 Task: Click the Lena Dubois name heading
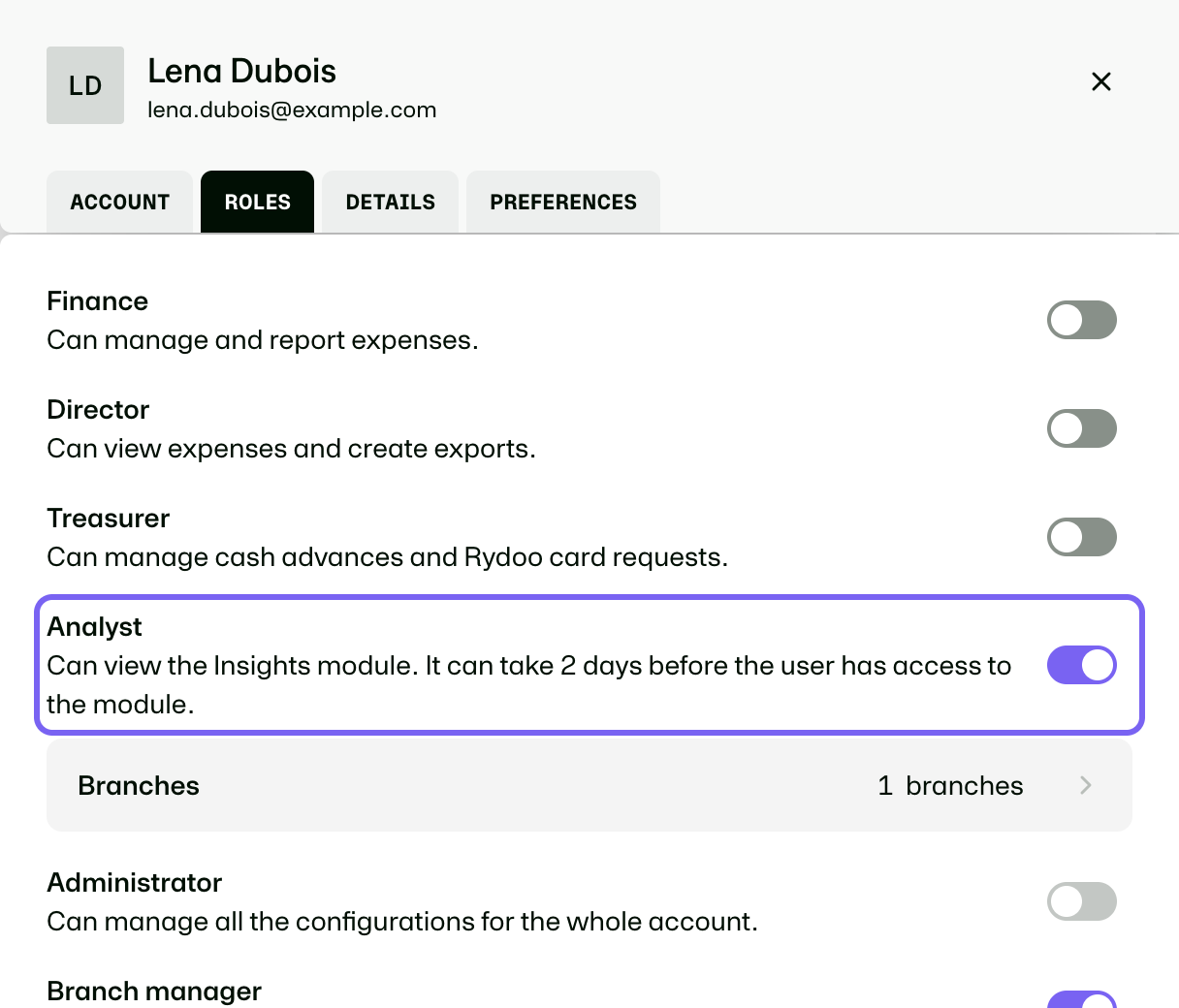point(242,71)
